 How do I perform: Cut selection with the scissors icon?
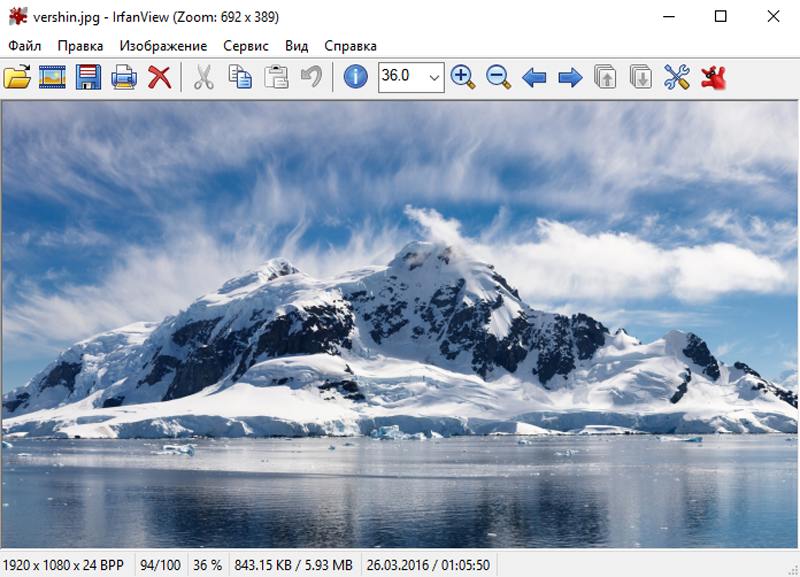click(x=204, y=78)
